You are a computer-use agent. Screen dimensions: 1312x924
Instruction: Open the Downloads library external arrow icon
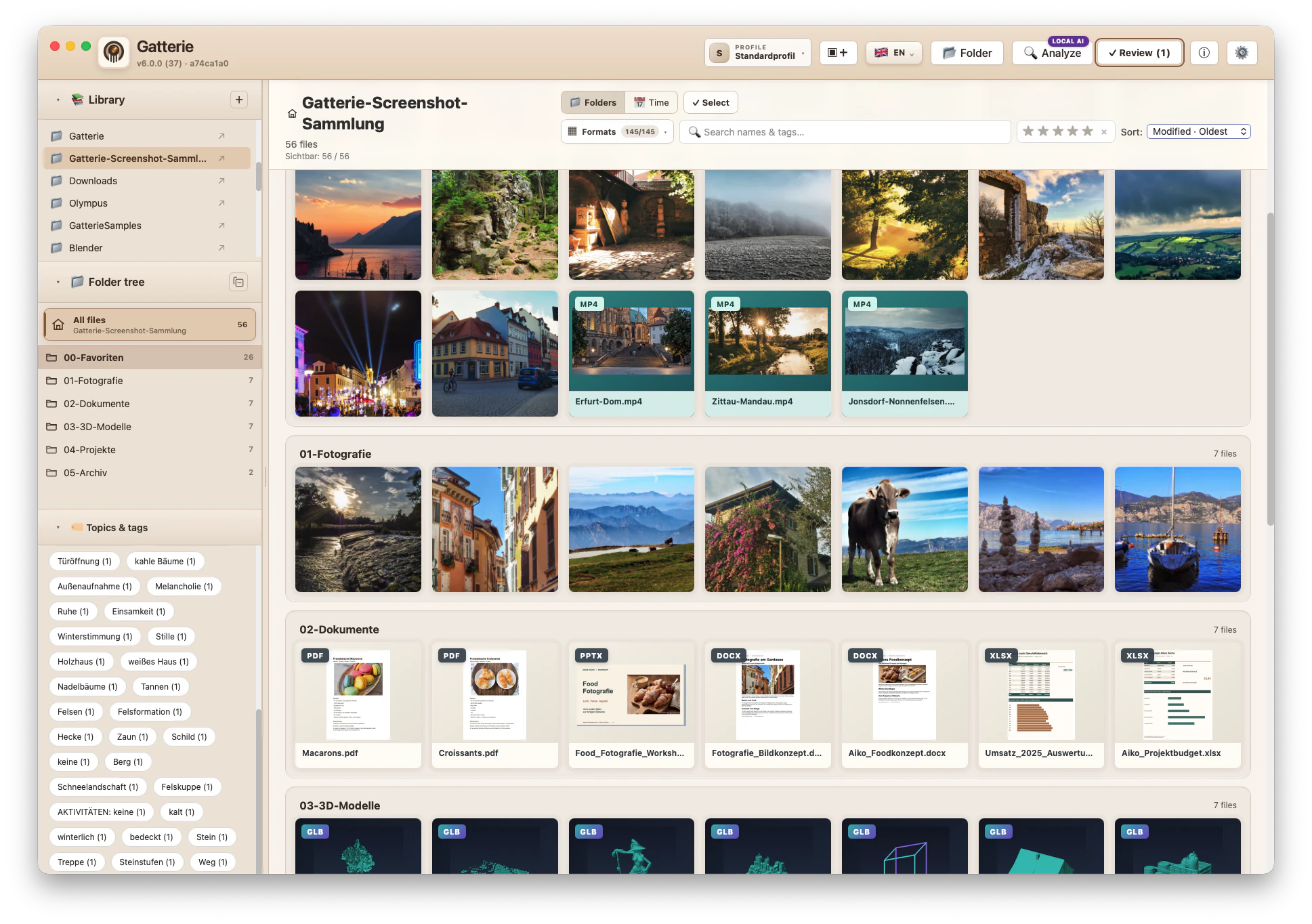(221, 181)
